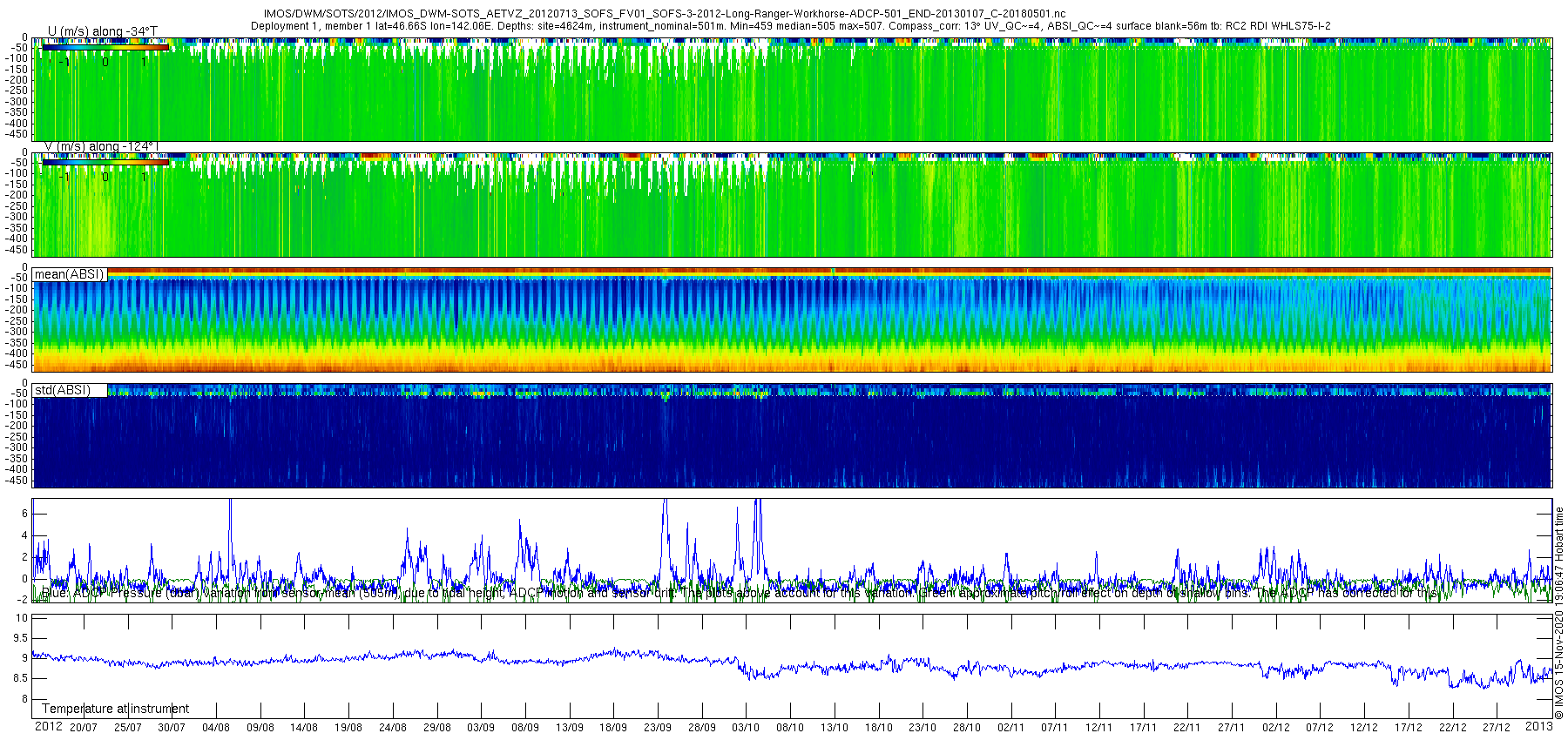Pick the '08/09' date tick label
1568x740 pixels.
[x=525, y=728]
